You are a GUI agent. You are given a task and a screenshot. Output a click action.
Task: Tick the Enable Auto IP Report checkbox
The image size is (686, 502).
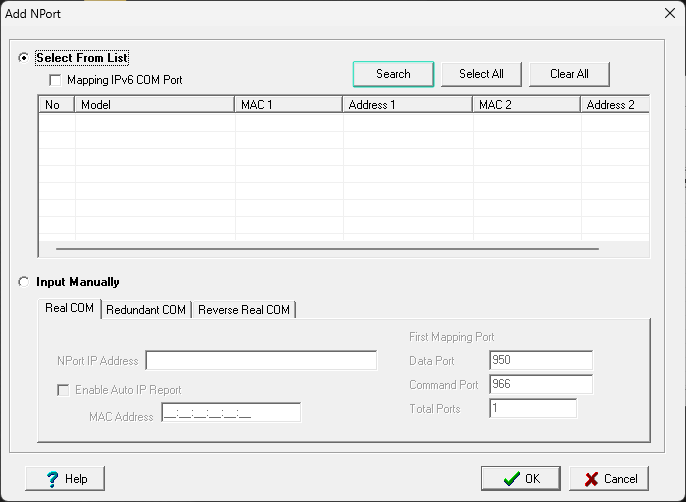[64, 389]
